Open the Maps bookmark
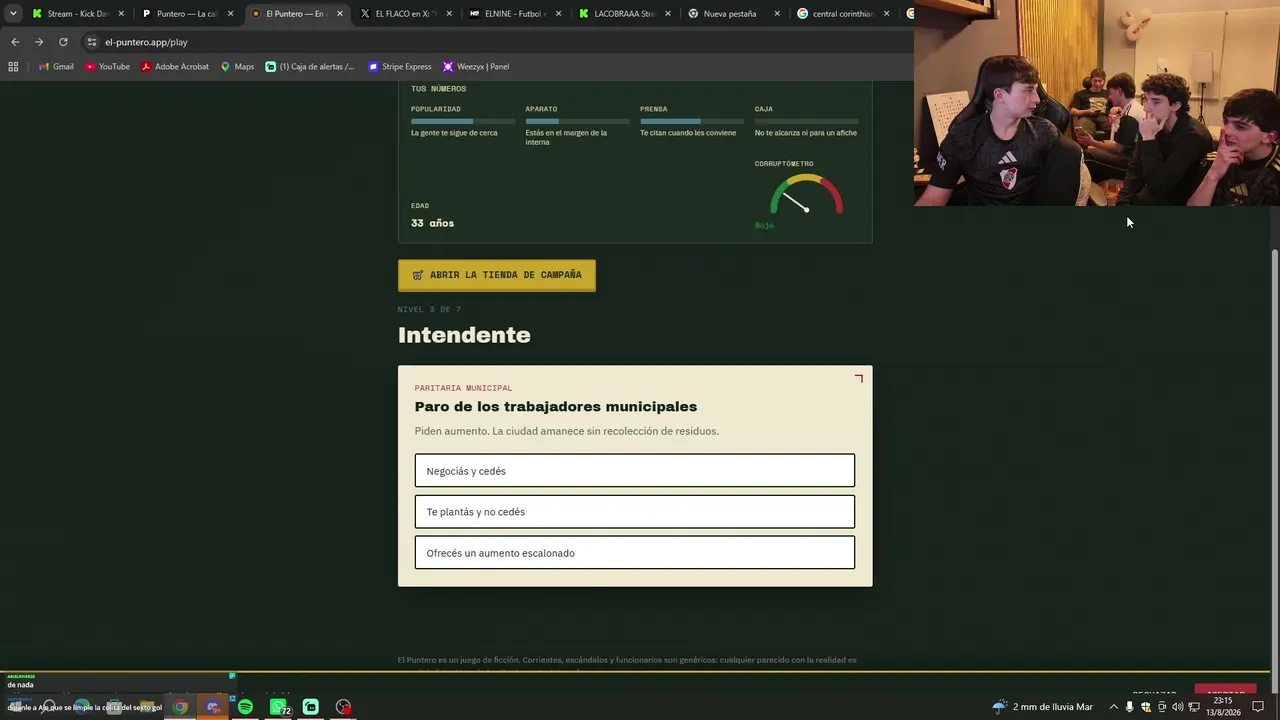 [x=237, y=67]
